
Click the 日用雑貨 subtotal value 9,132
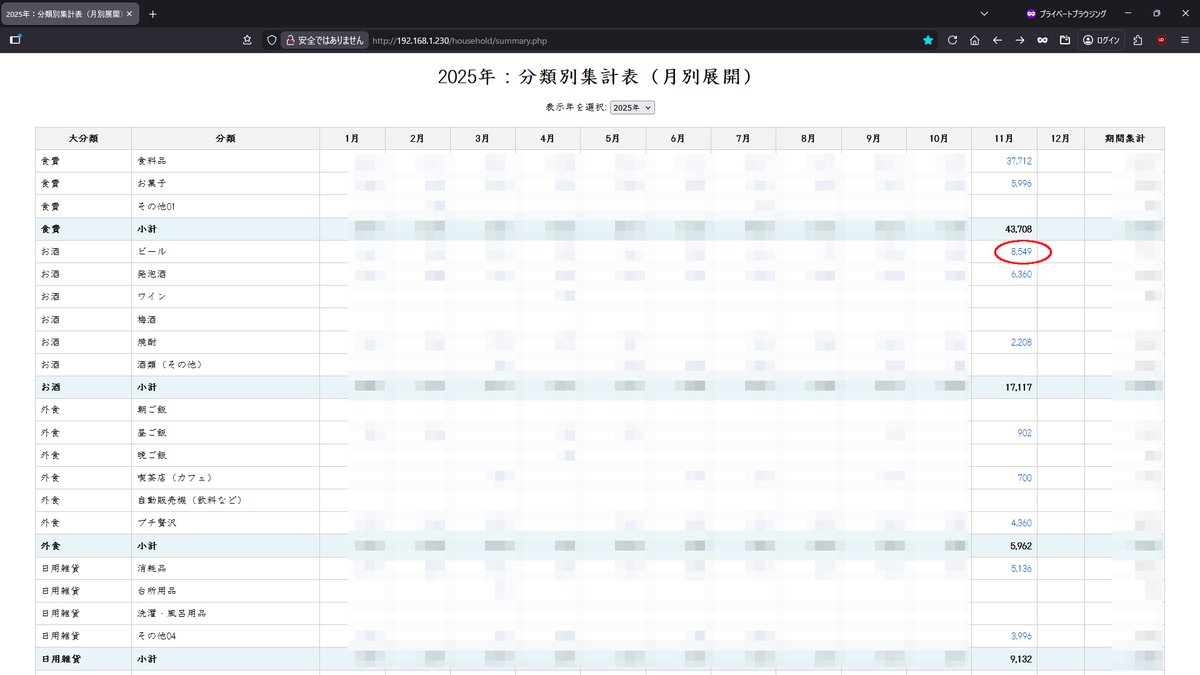(1019, 659)
